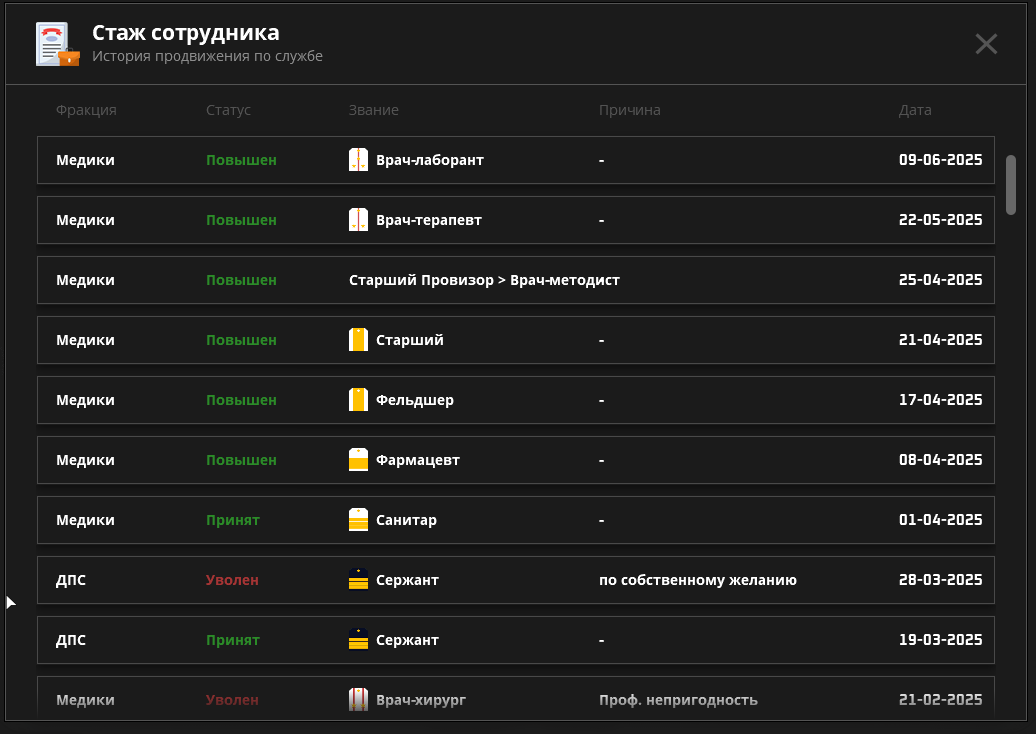This screenshot has width=1036, height=734.
Task: Click the date 09-06-2025
Action: [940, 160]
